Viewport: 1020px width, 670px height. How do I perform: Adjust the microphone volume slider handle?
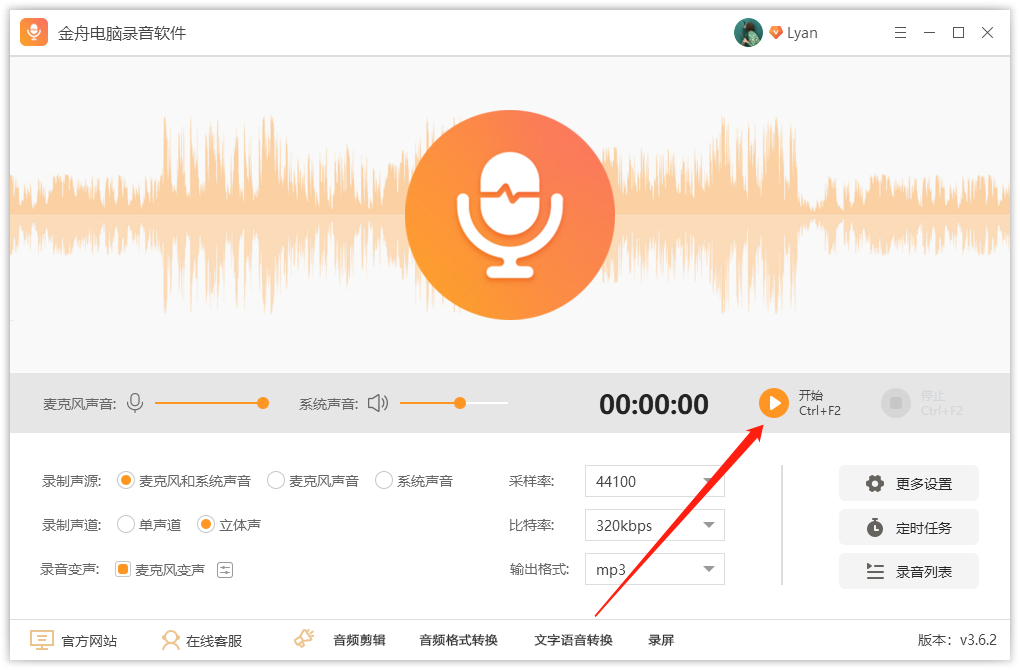263,403
